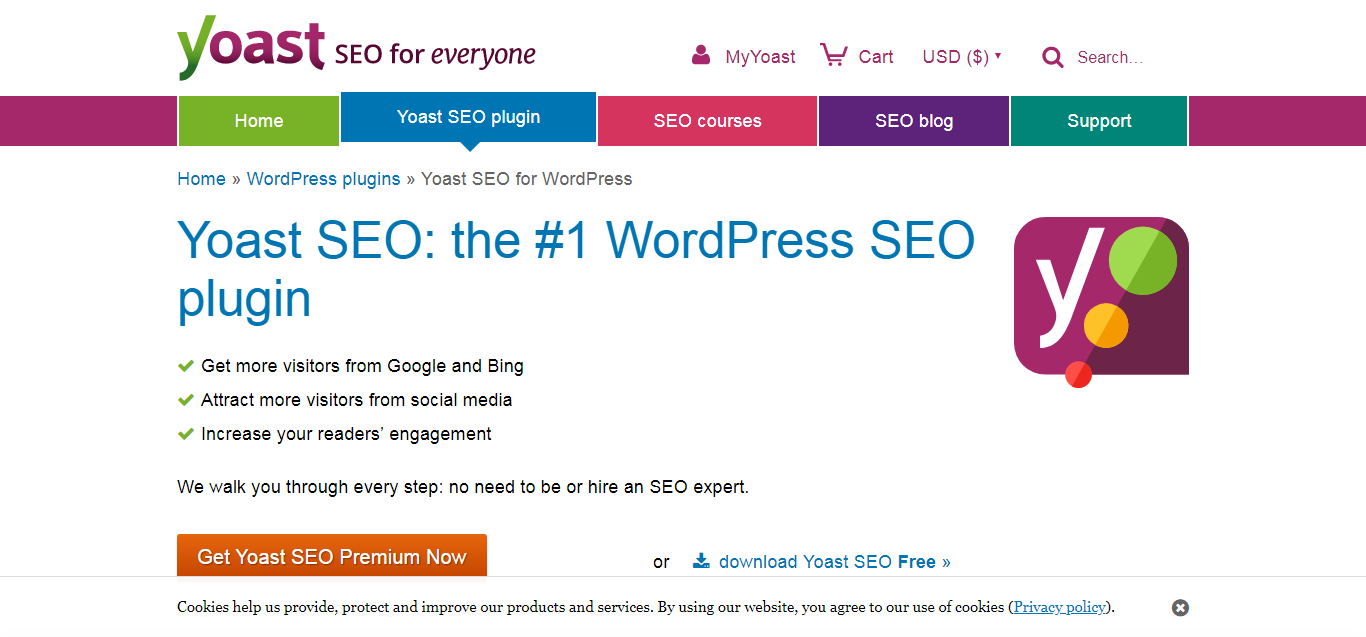
Task: Select the Support navigation tab
Action: coord(1098,120)
